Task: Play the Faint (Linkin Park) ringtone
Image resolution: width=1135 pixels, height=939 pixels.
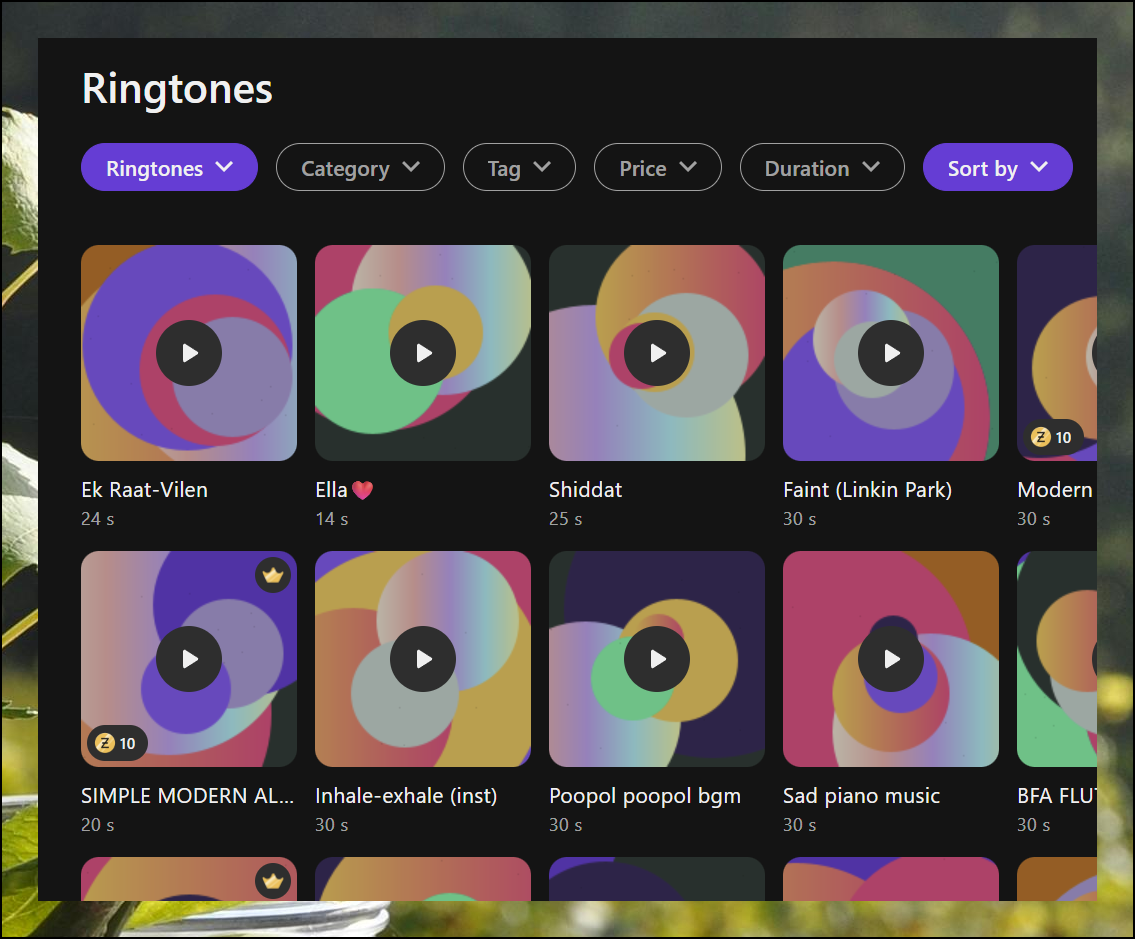Action: coord(890,353)
